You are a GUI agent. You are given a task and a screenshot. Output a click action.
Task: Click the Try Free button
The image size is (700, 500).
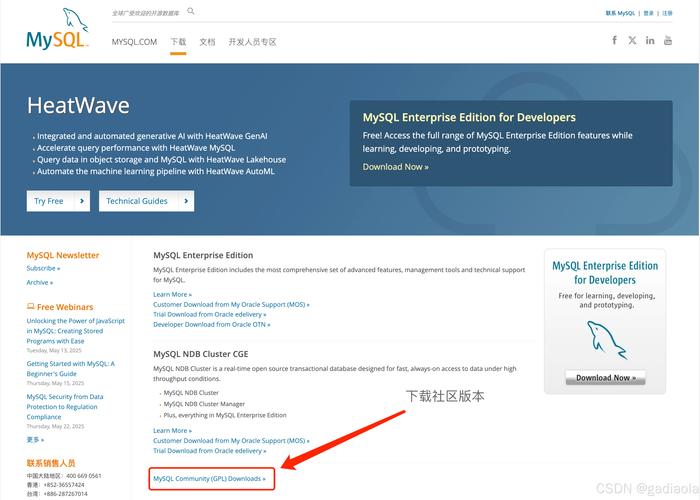pos(57,201)
